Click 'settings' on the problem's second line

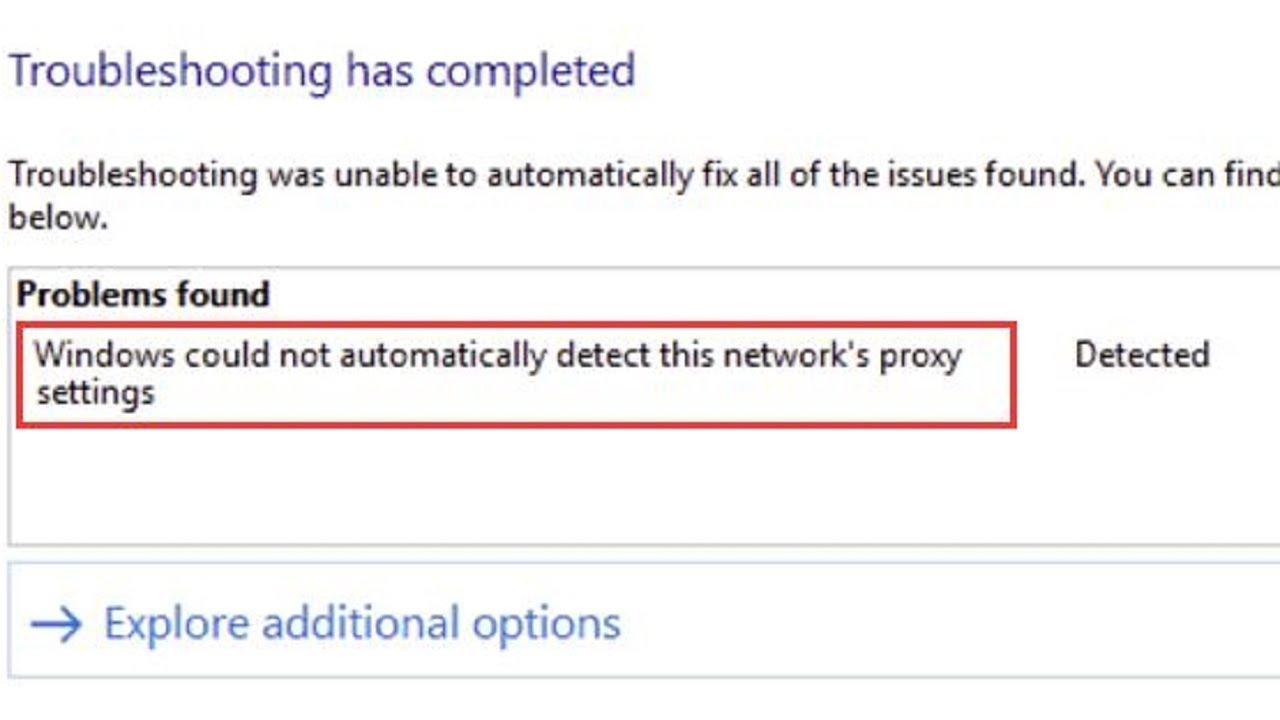tap(95, 392)
